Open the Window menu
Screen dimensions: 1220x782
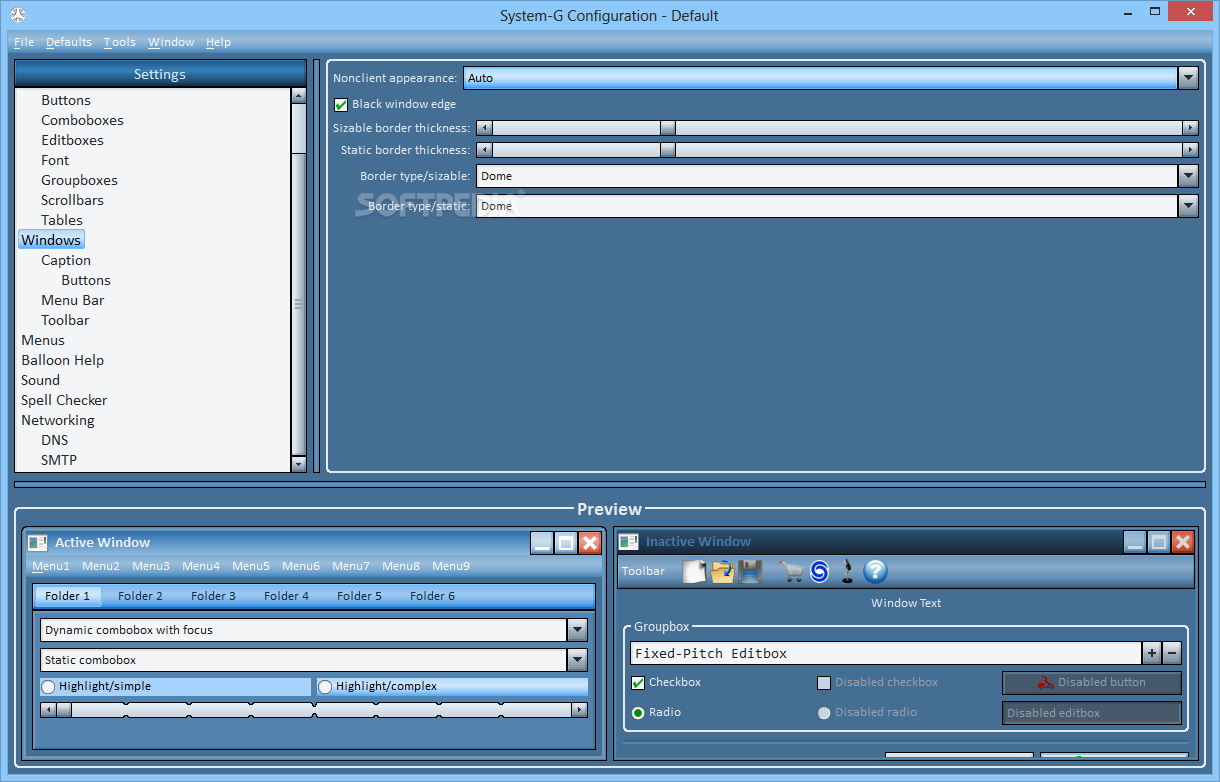[171, 42]
